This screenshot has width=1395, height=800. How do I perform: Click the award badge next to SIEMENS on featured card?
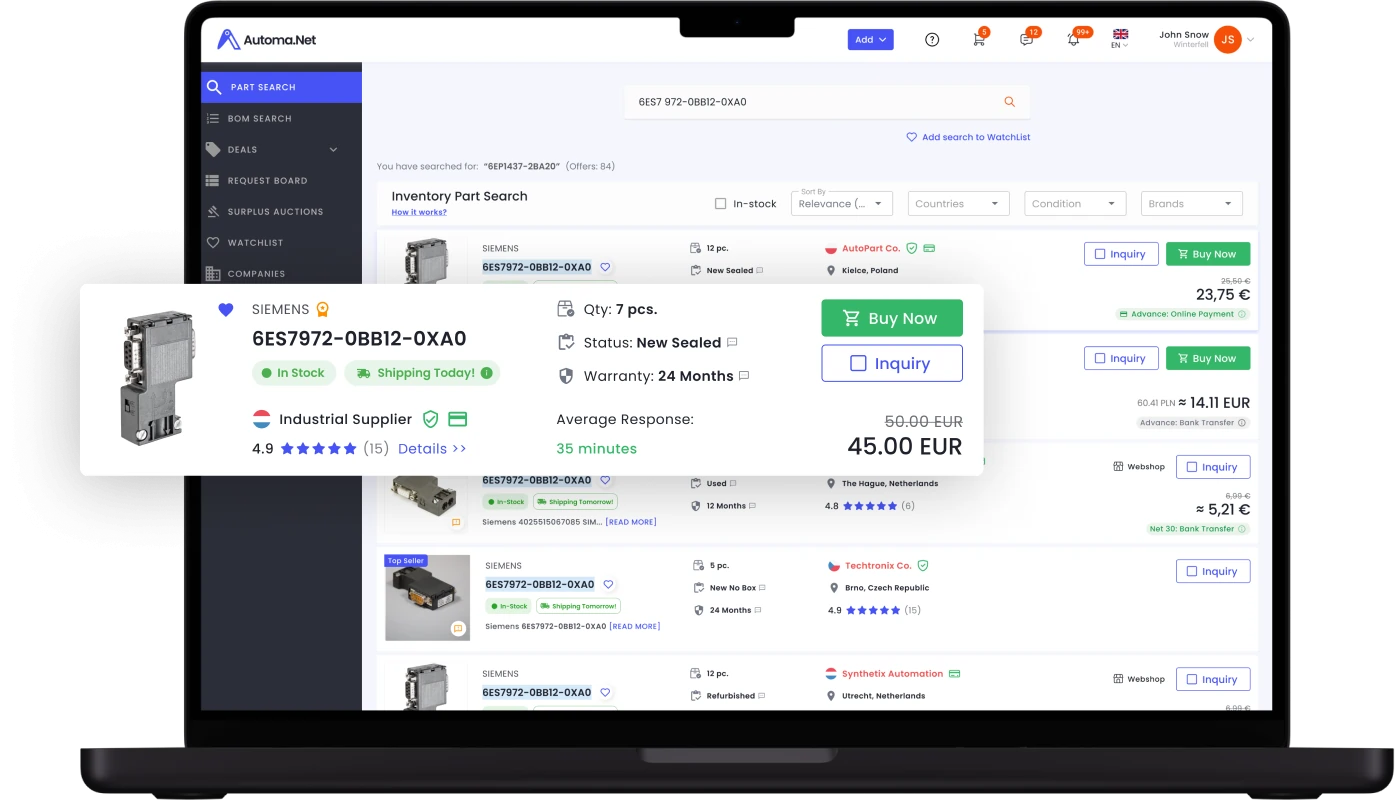(322, 310)
